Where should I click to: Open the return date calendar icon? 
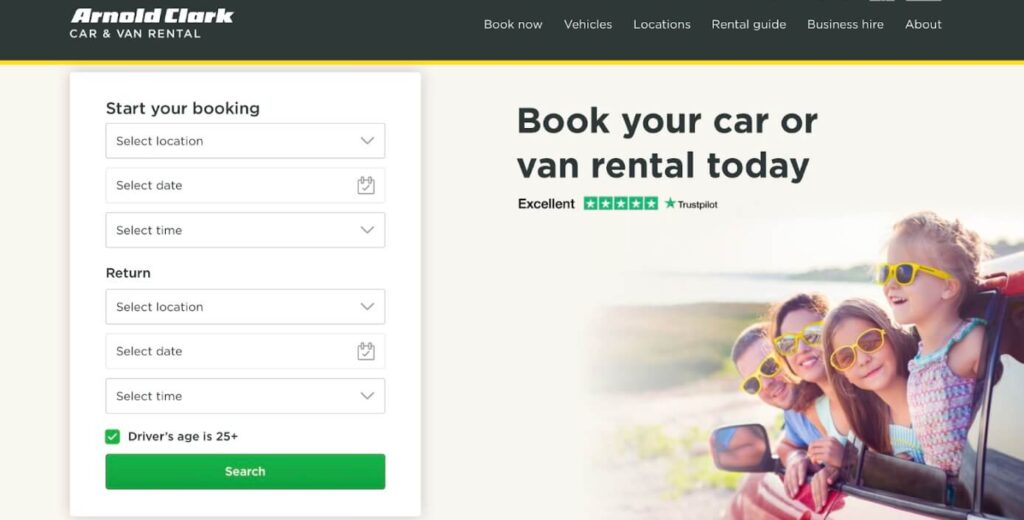pos(366,351)
